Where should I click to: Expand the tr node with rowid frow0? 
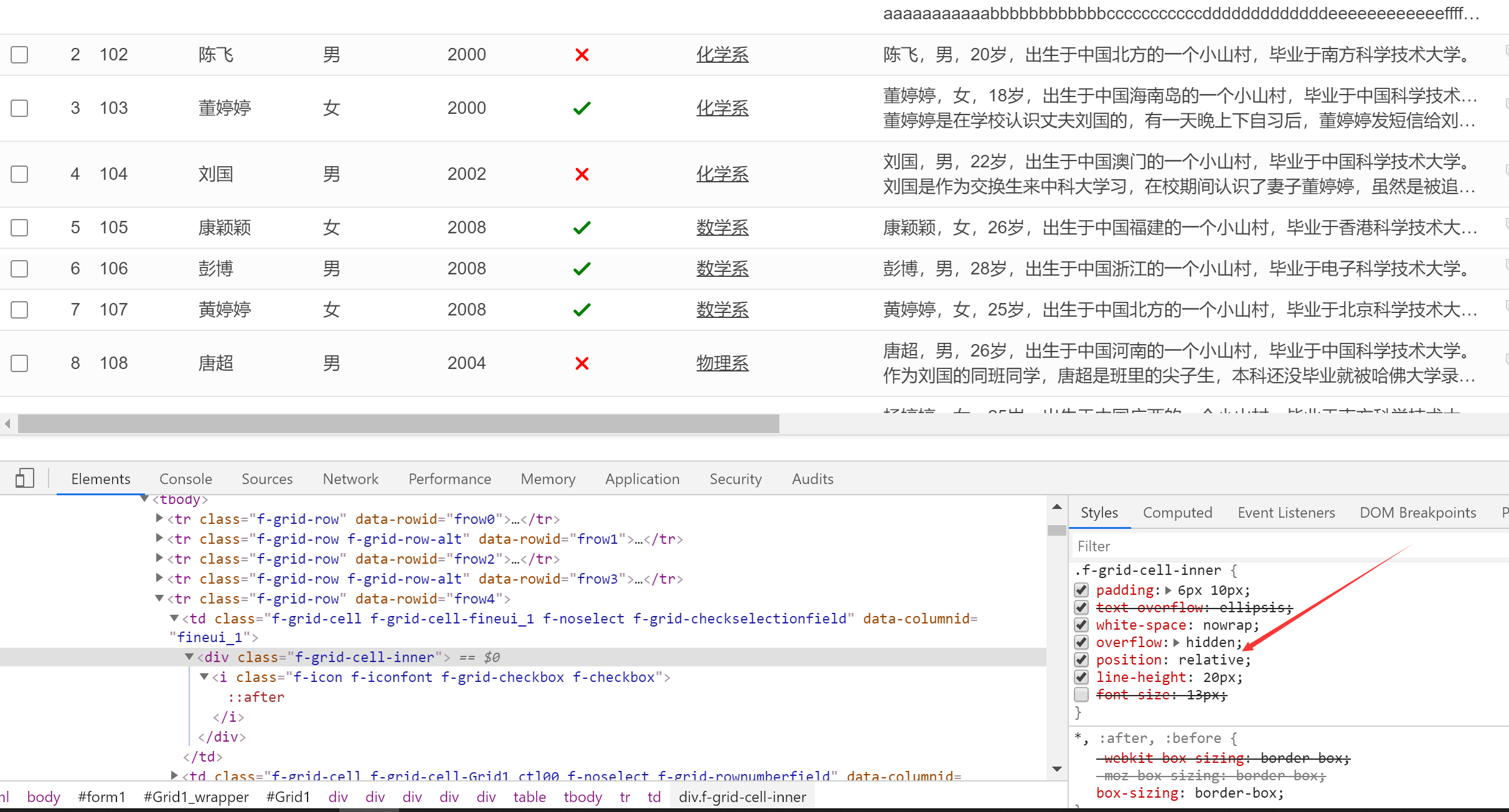pos(159,518)
